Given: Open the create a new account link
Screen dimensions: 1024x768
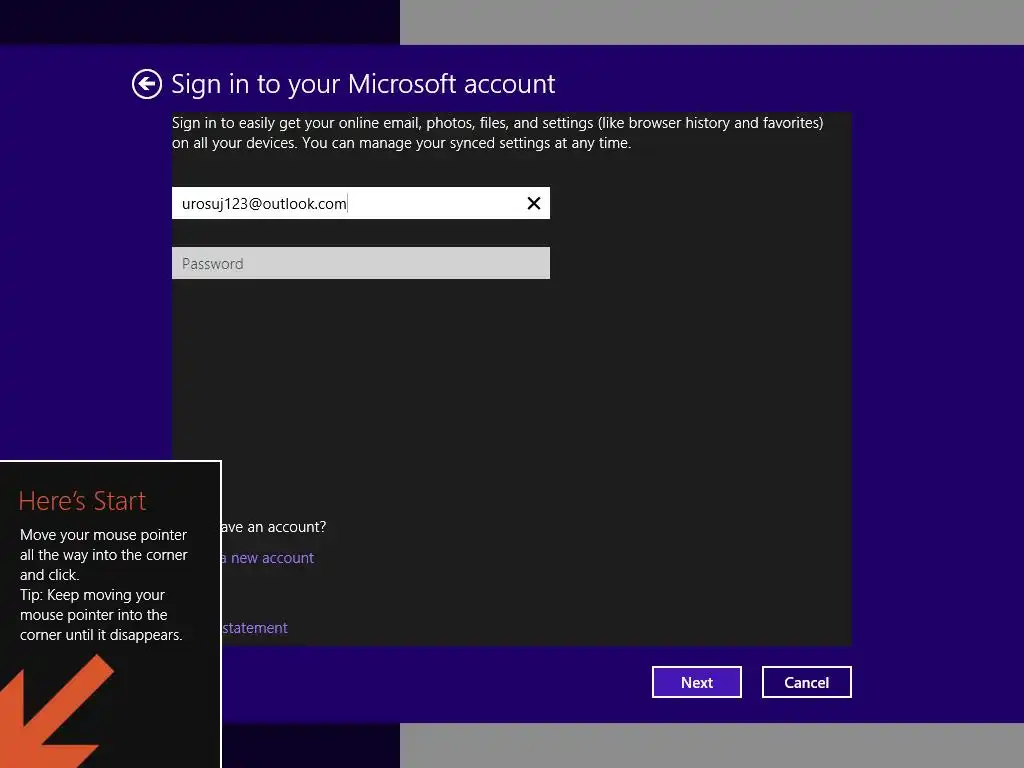Looking at the screenshot, I should (x=268, y=558).
